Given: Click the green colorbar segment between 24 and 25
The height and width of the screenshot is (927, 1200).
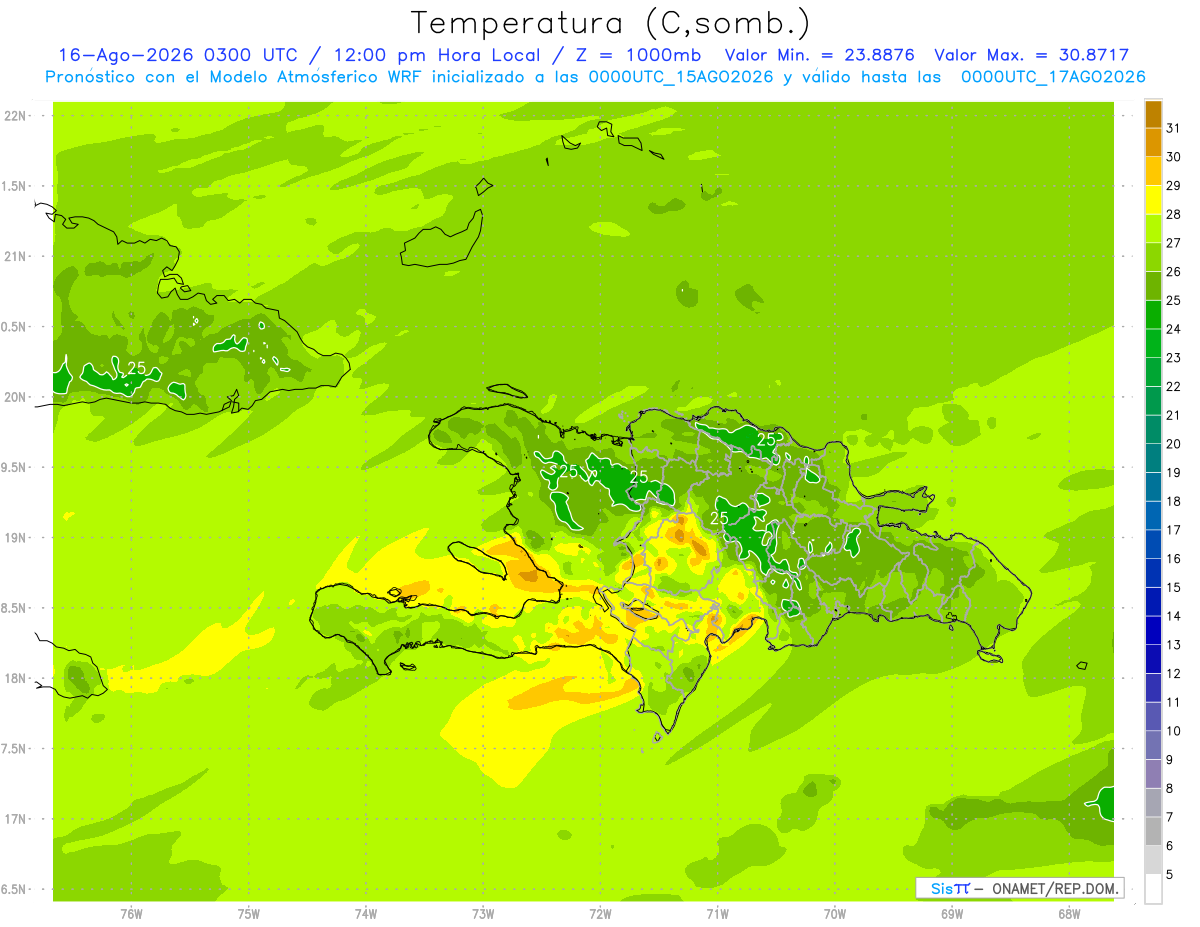Looking at the screenshot, I should [1153, 315].
